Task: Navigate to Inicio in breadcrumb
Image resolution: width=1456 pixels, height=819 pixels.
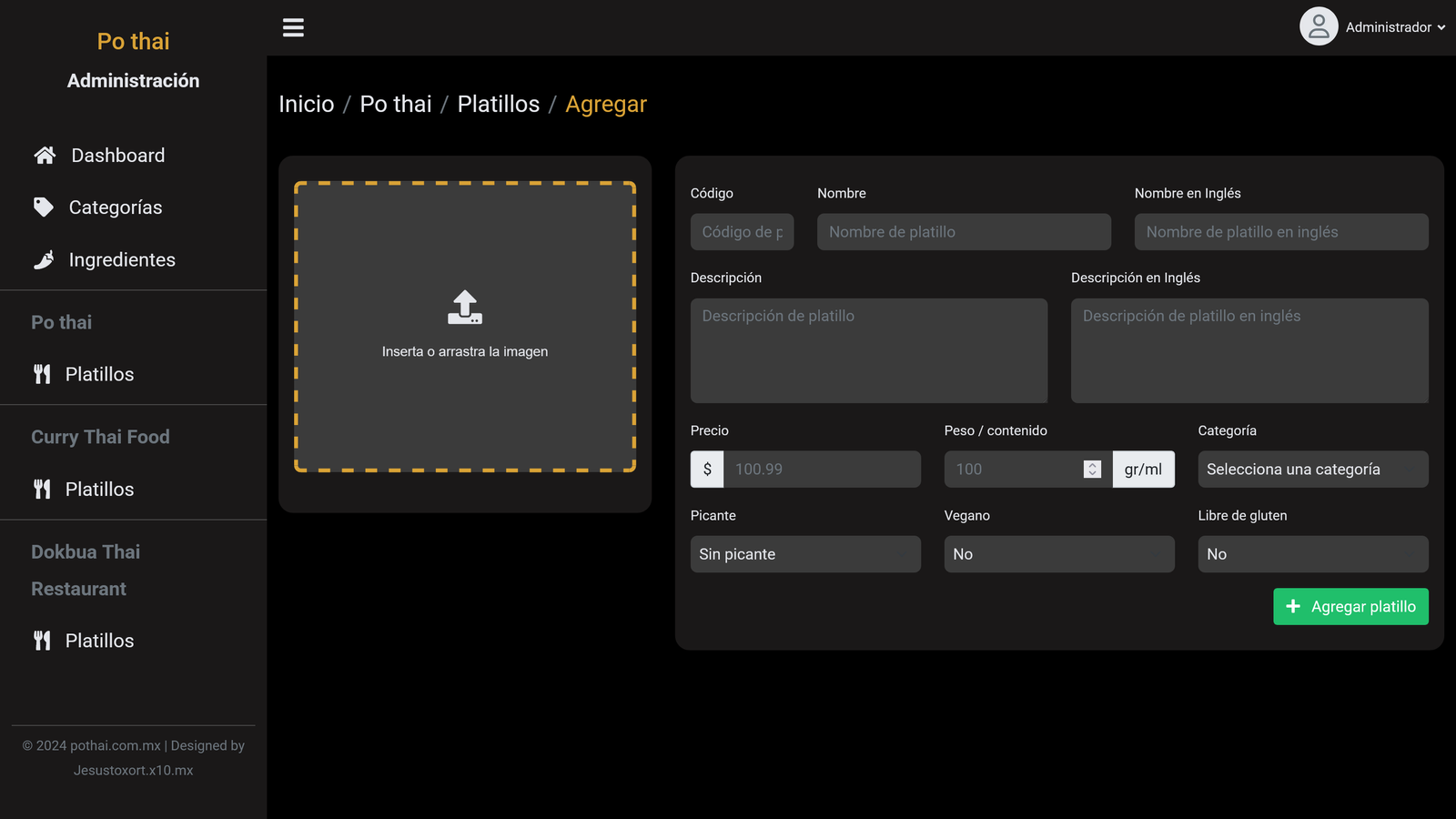Action: click(306, 105)
